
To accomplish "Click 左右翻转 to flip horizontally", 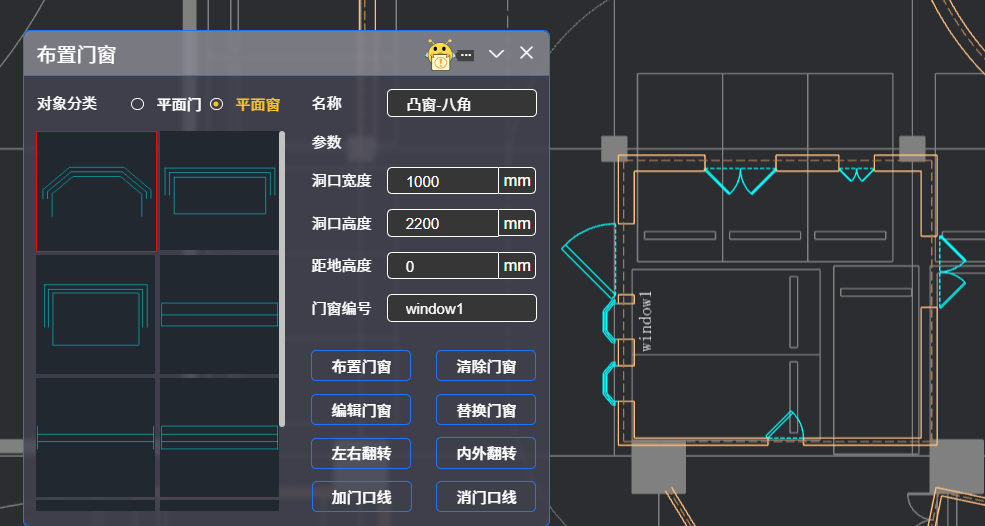I will pos(361,453).
